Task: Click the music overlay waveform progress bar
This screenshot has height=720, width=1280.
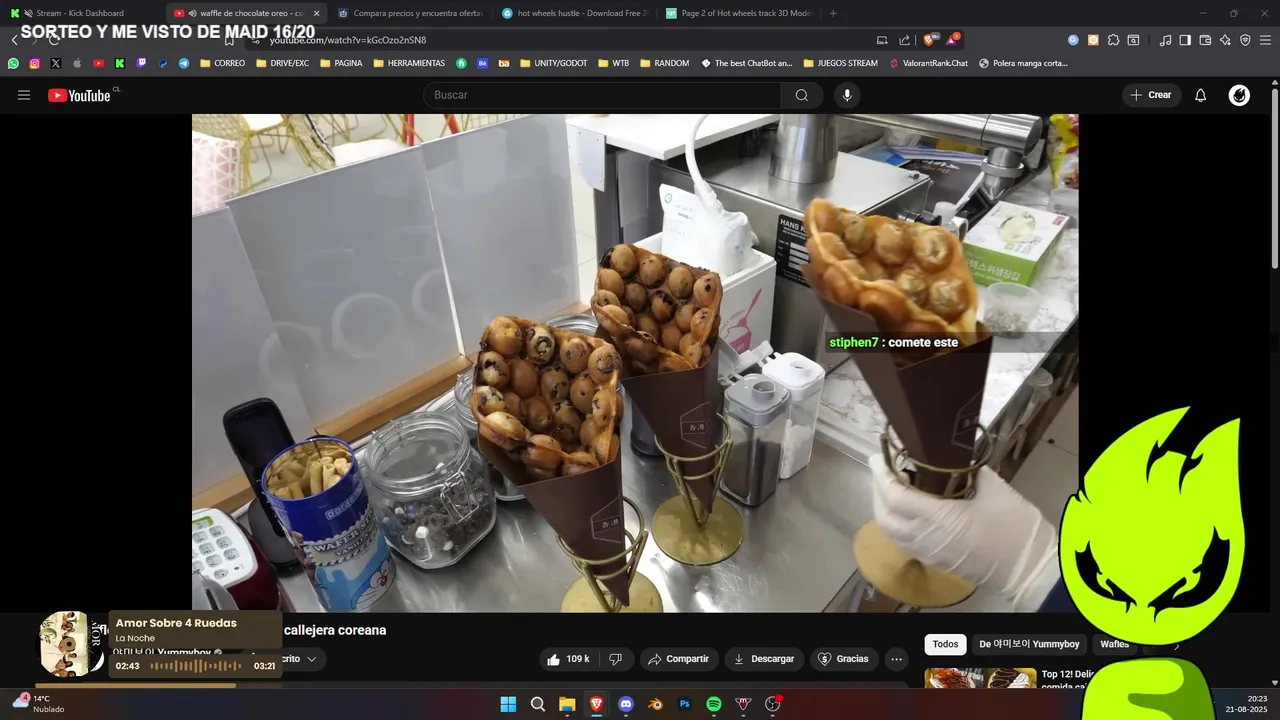Action: (x=196, y=666)
